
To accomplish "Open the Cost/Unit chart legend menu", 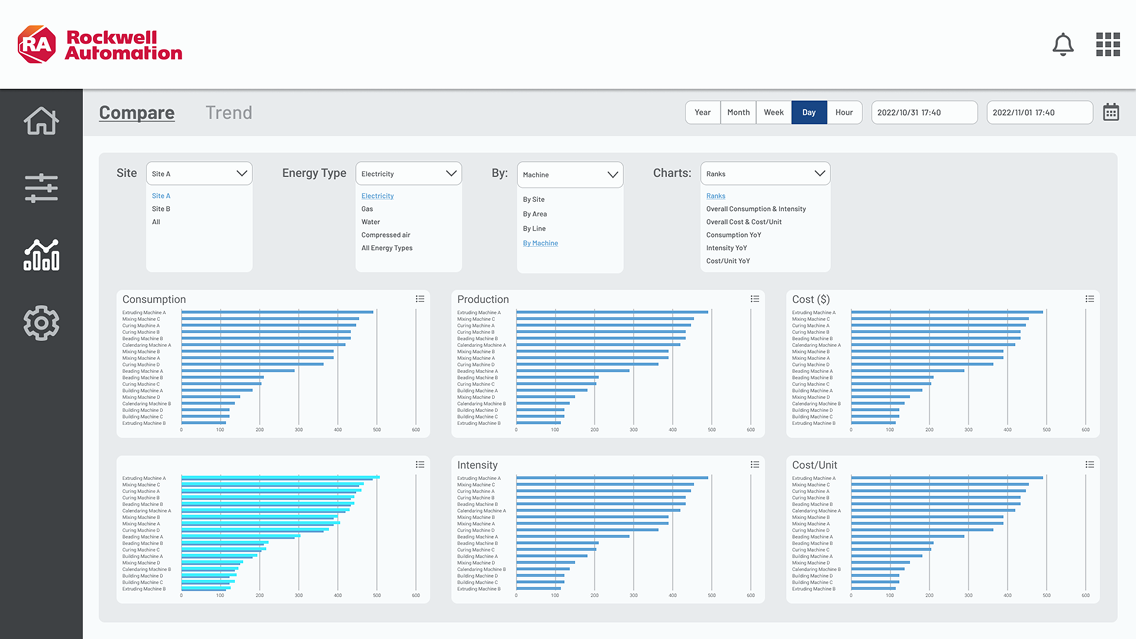I will coord(1089,464).
